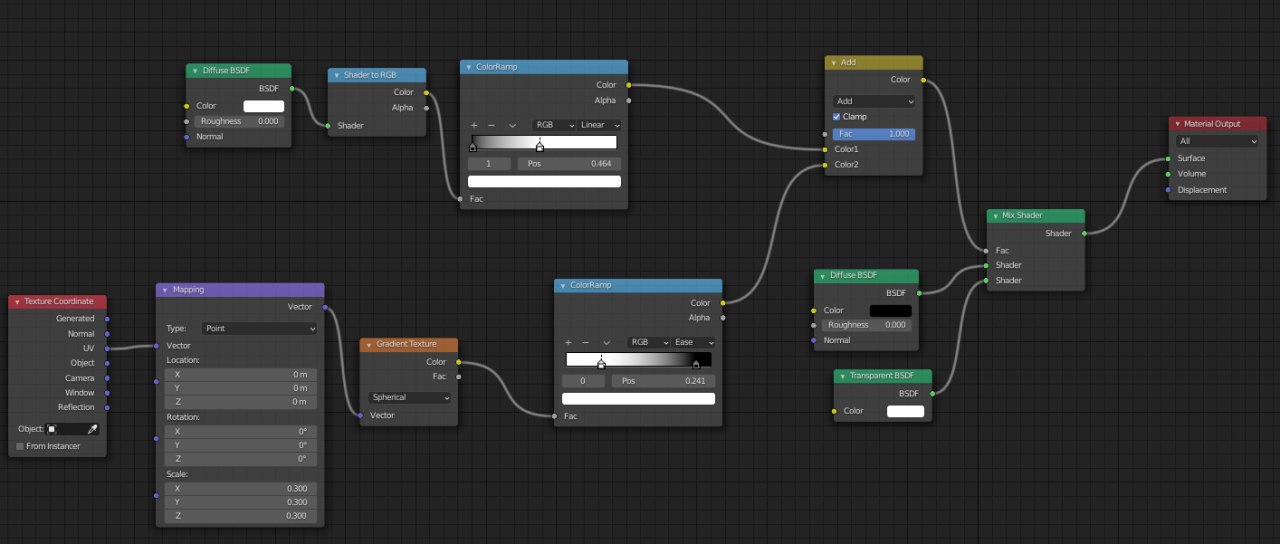1280x544 pixels.
Task: Click the stop color bar under Pos 0.464
Action: tap(544, 182)
